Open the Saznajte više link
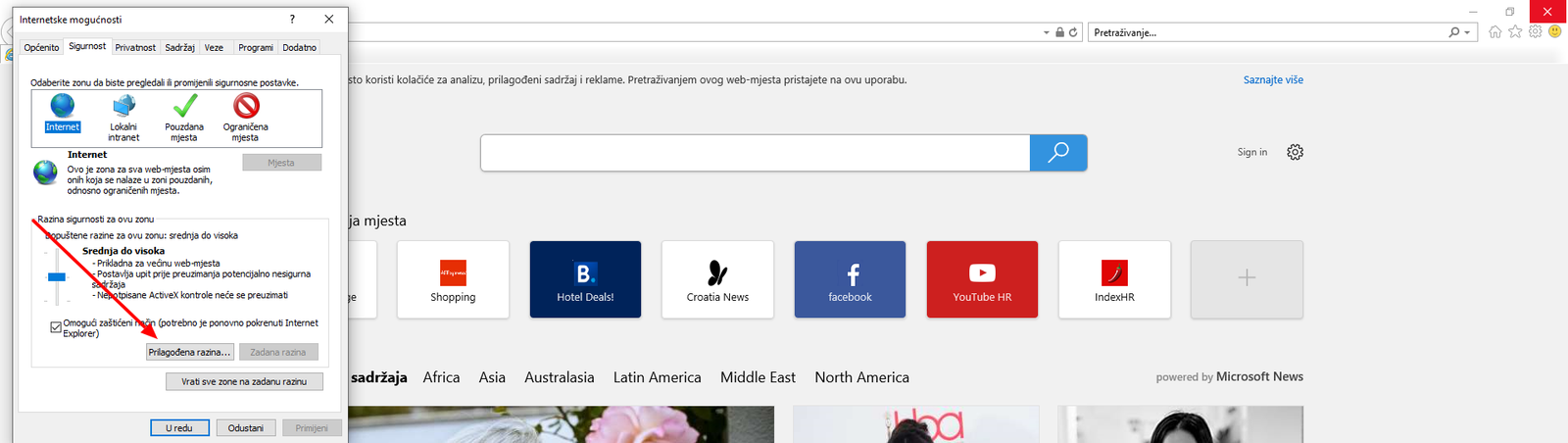The image size is (1568, 443). tap(1273, 80)
